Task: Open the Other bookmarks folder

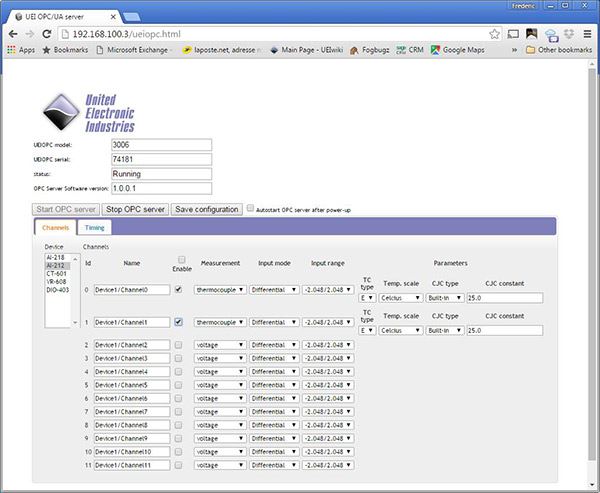Action: coord(558,49)
